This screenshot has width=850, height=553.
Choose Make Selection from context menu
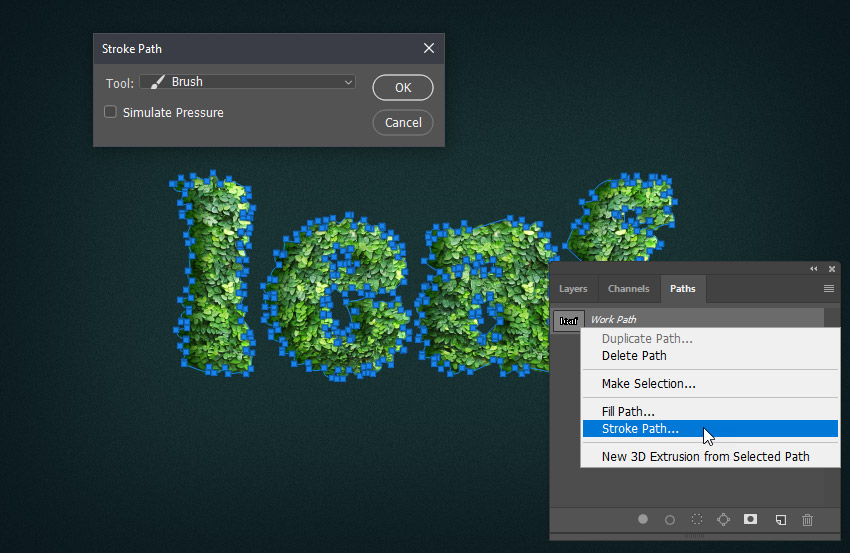710,384
